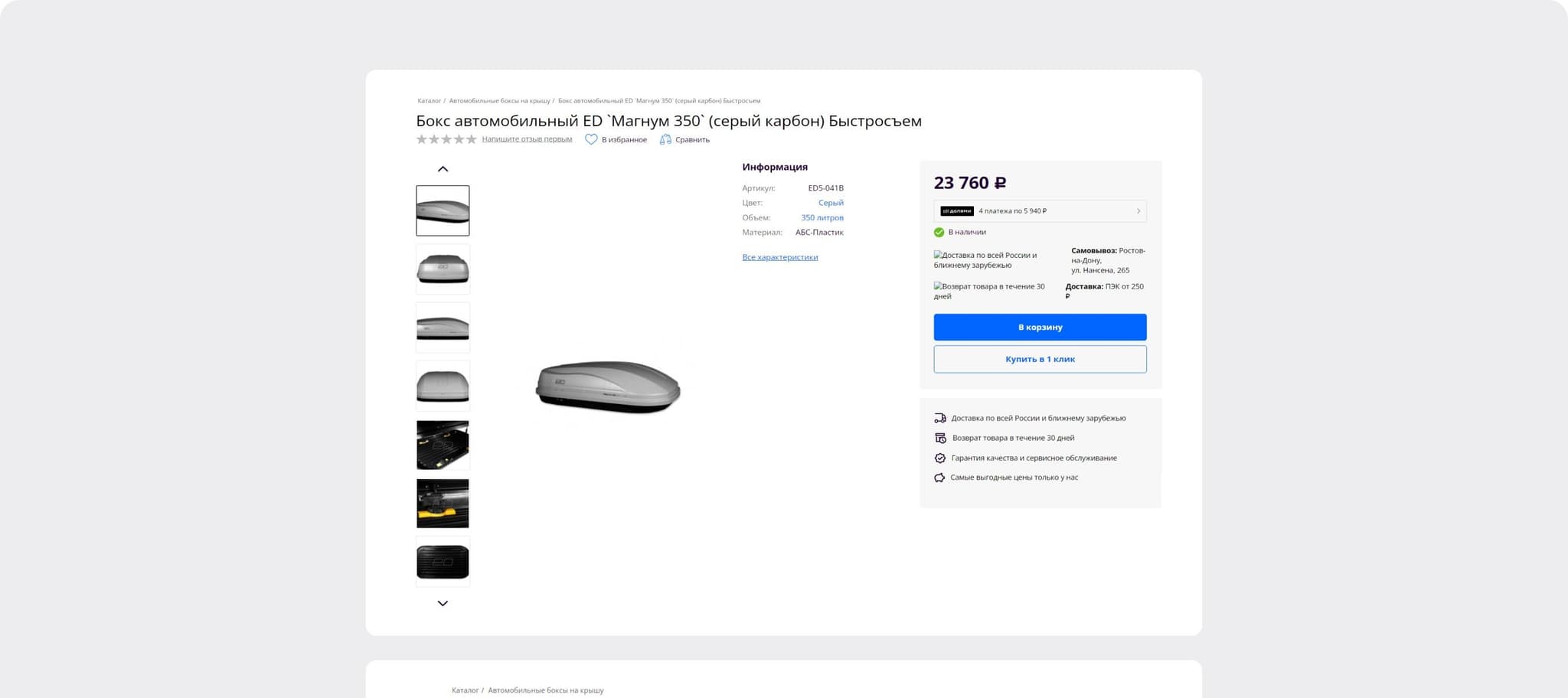
Task: Click the Dolyami logo badge
Action: (956, 211)
